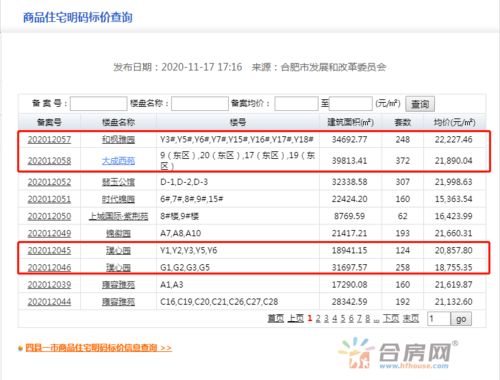Screen dimensions: 500x380
Task: Focus the 楼盘名称 search field
Action: click(x=200, y=104)
